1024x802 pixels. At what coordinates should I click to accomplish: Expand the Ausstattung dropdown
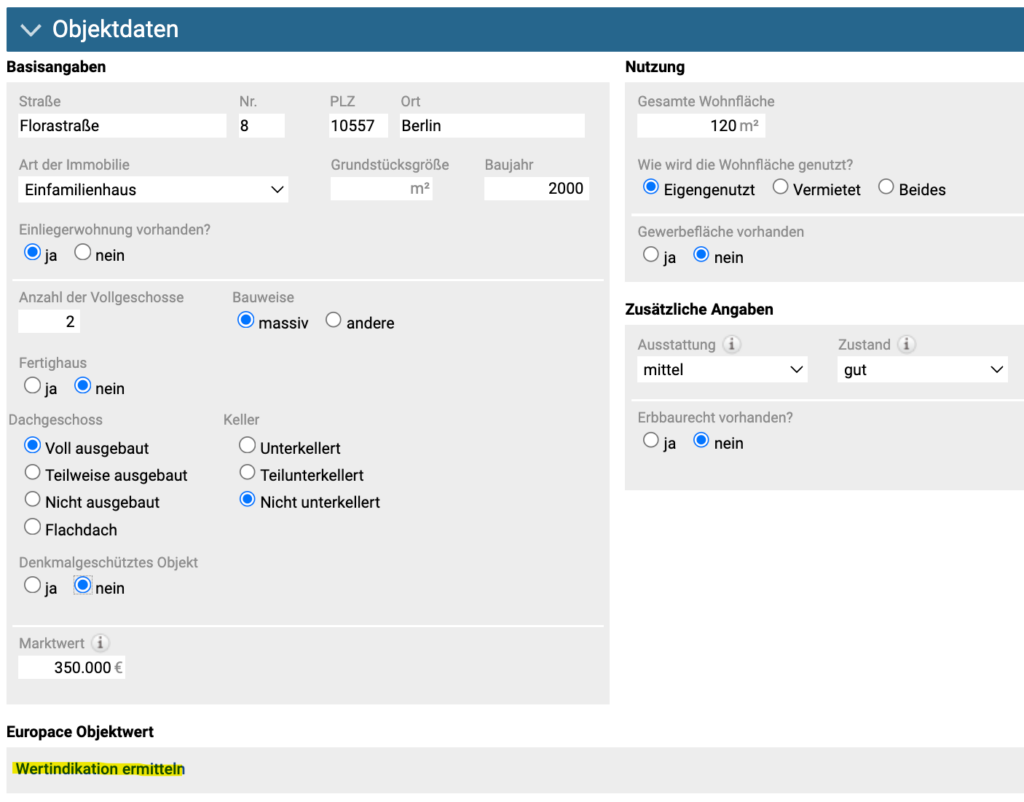click(722, 370)
